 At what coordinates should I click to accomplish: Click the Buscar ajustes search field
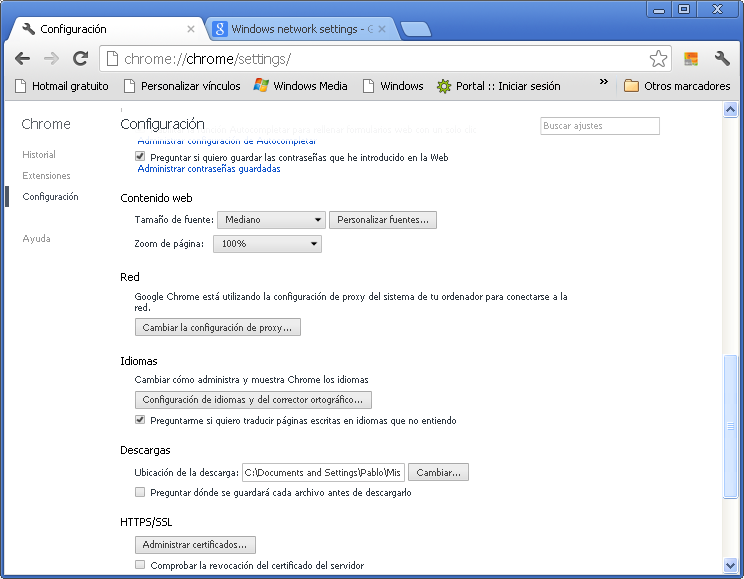(600, 126)
